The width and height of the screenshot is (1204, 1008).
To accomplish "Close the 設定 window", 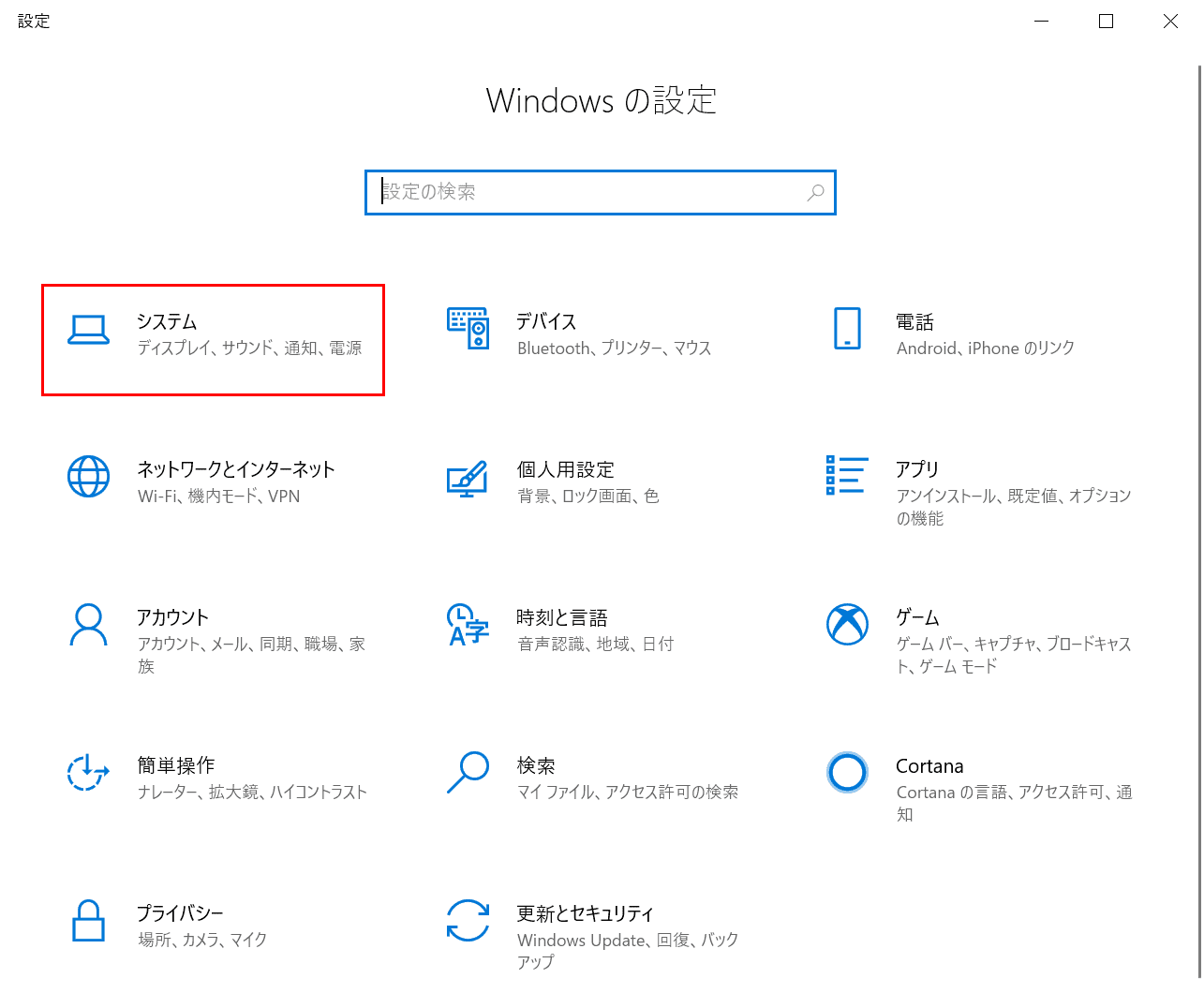I will tap(1170, 21).
